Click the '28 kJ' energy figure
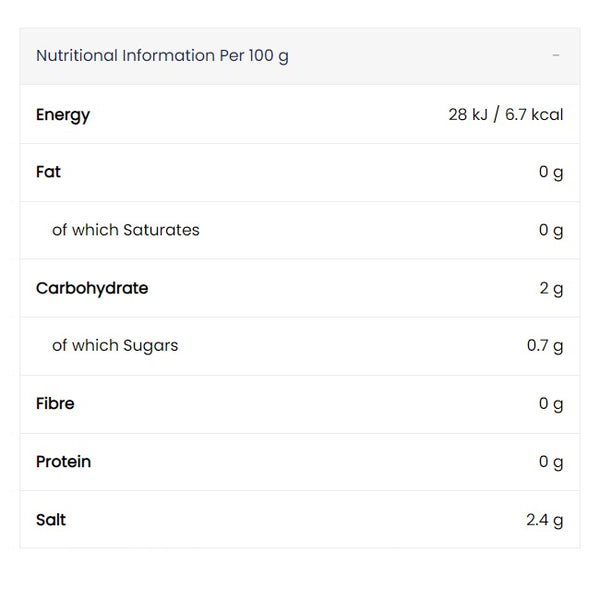The image size is (600, 600). (x=467, y=114)
